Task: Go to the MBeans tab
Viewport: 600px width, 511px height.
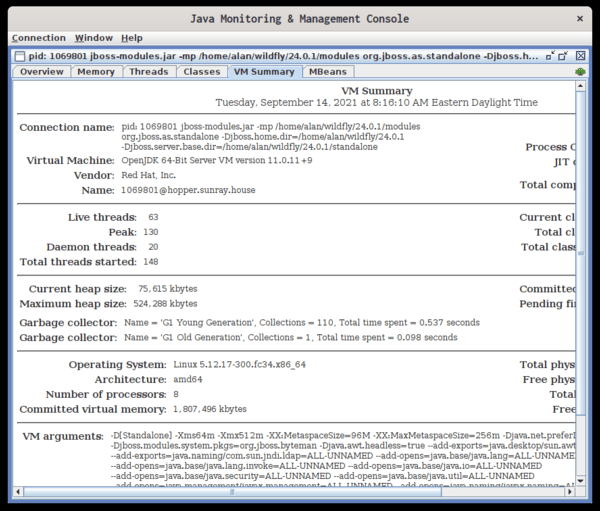Action: [329, 72]
